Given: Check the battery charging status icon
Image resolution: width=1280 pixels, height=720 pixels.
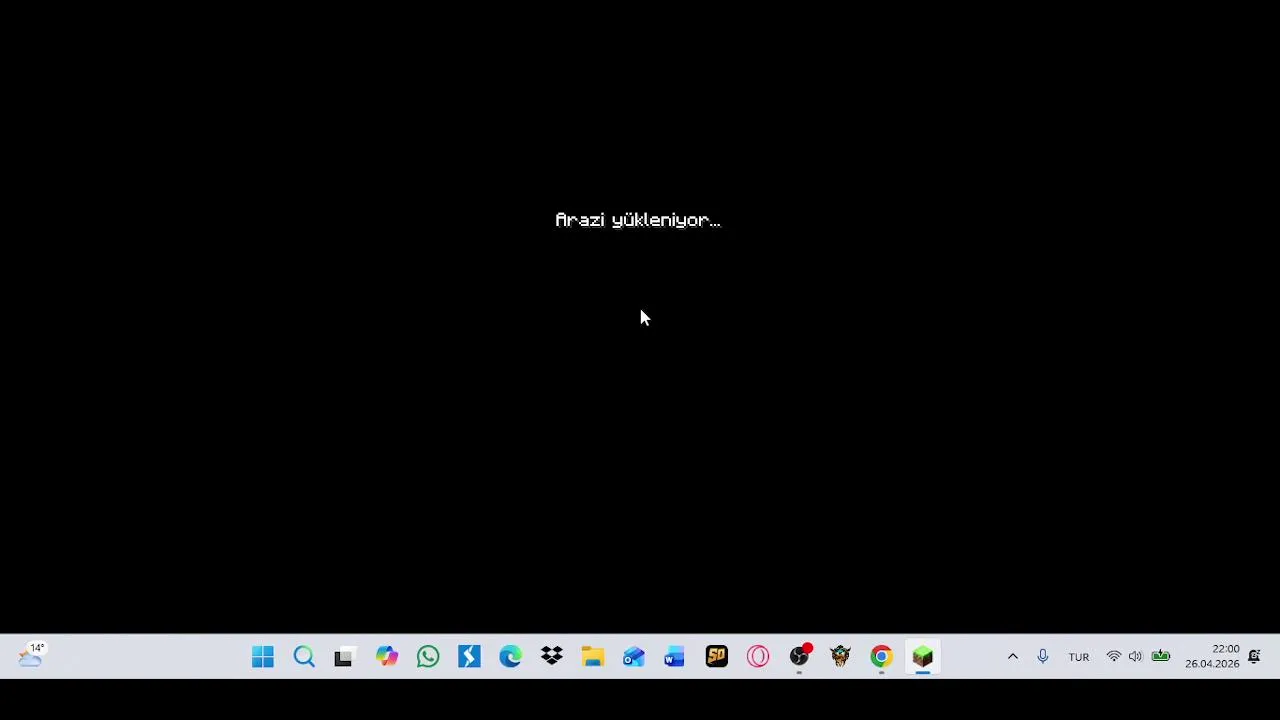Looking at the screenshot, I should (x=1160, y=657).
